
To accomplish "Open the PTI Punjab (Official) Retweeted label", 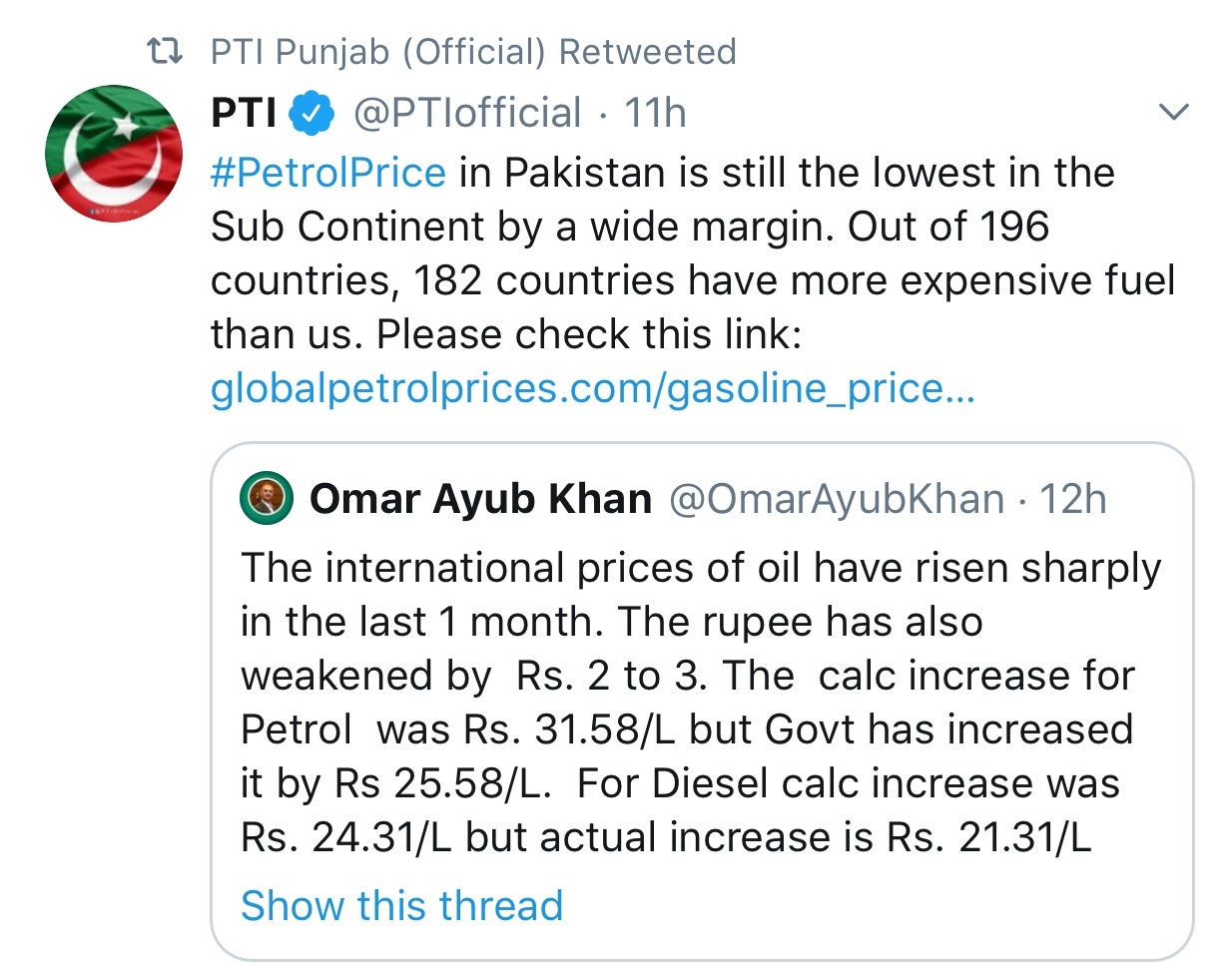I will (x=473, y=51).
